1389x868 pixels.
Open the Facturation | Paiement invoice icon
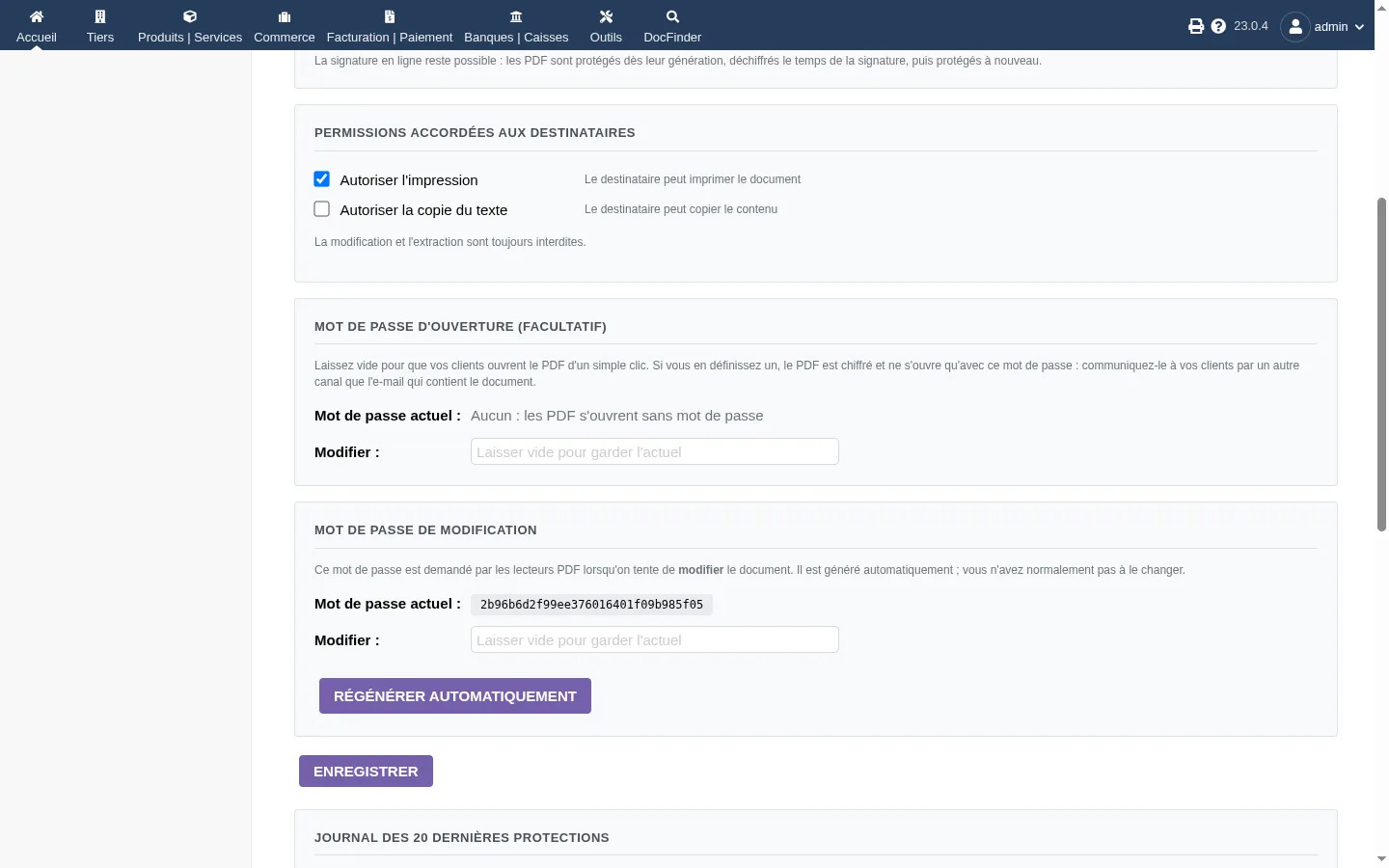390,16
